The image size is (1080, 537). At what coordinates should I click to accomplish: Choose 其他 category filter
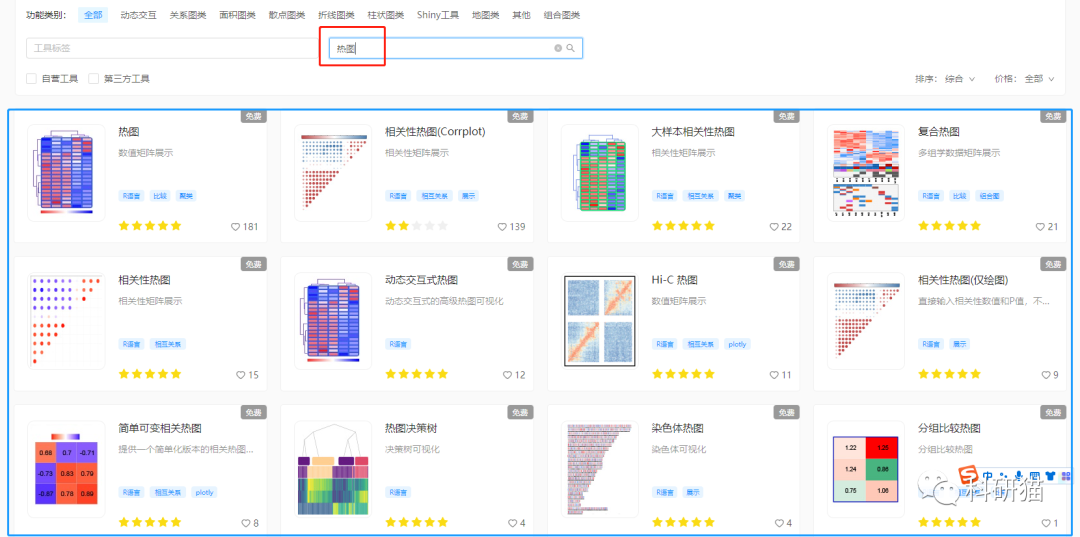coord(521,14)
